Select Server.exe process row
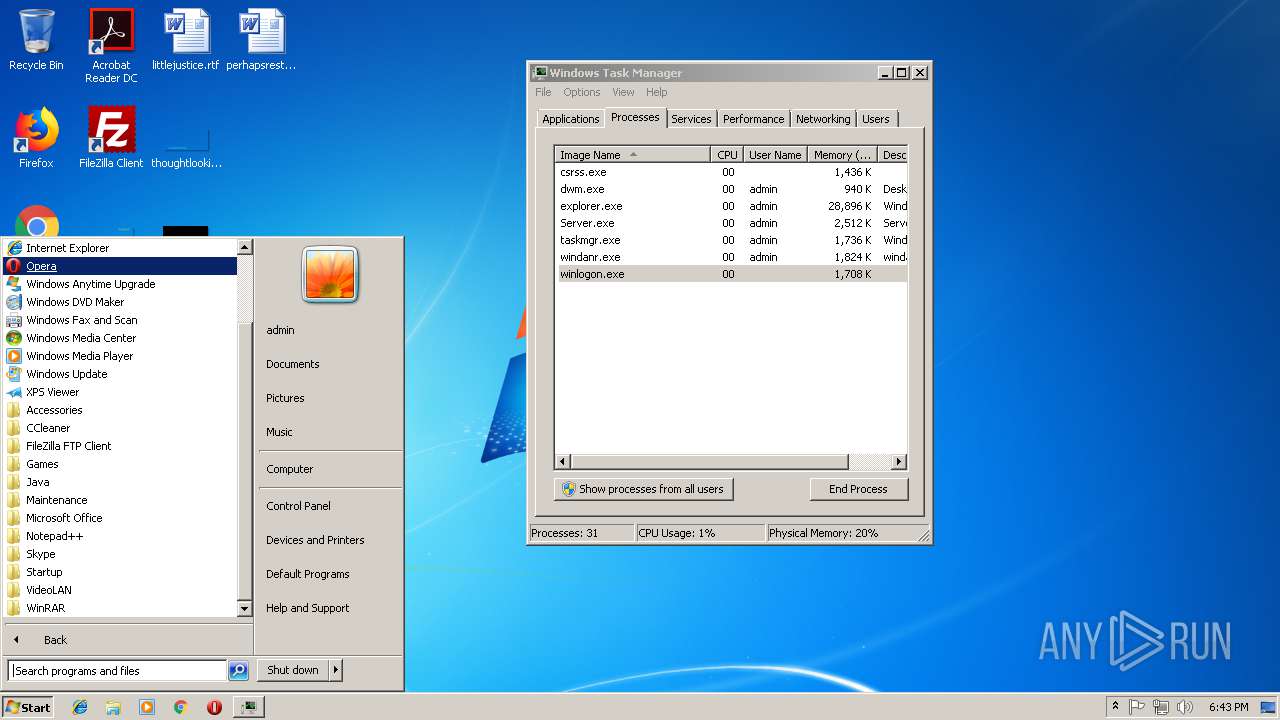This screenshot has width=1280, height=720. point(731,223)
